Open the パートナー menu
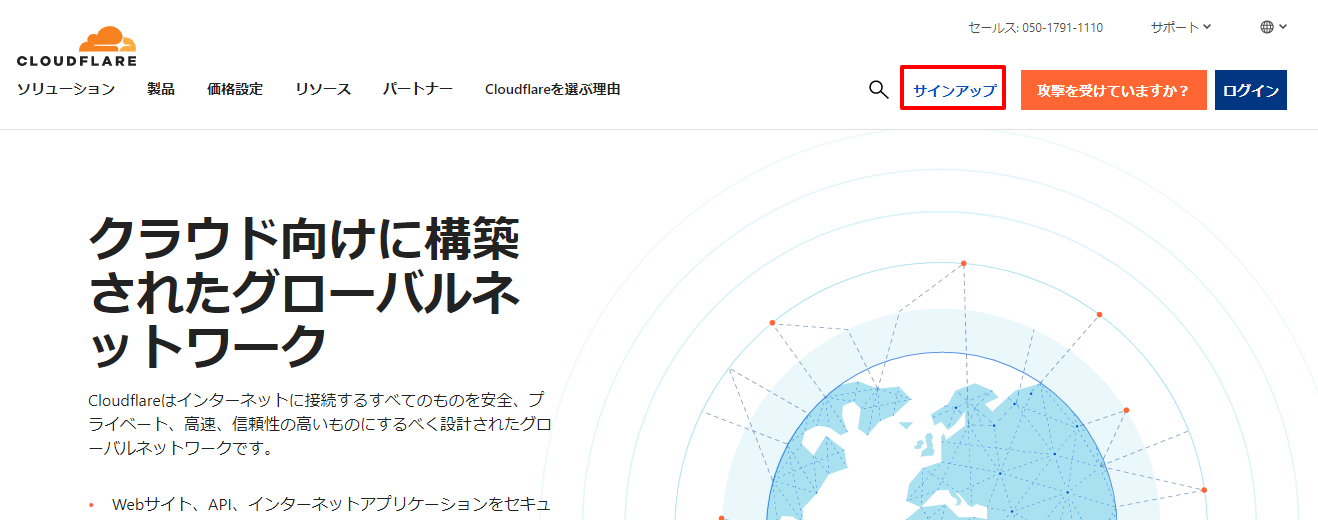The image size is (1318, 520). 418,89
